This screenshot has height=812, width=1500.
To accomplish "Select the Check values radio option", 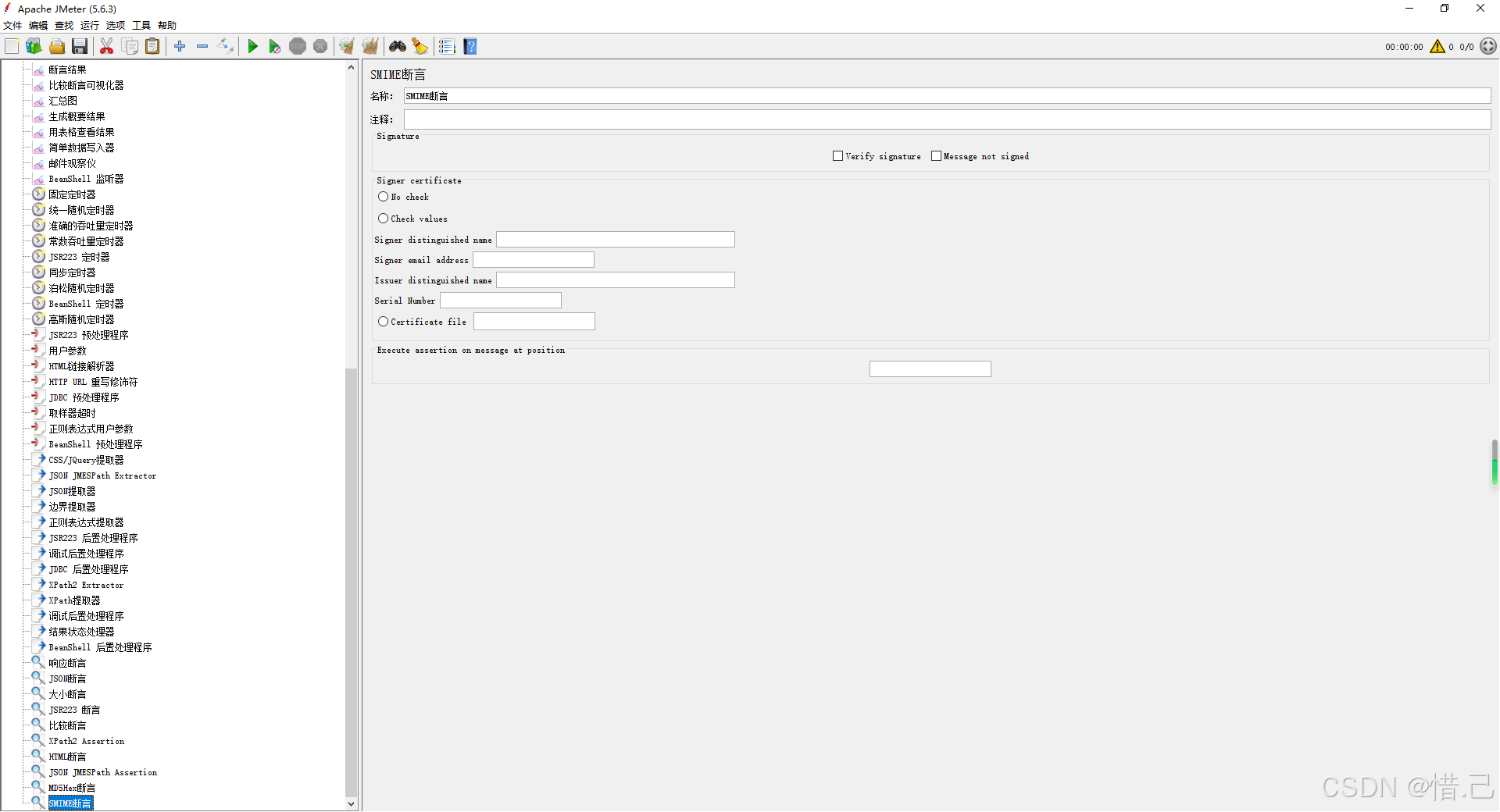I will pyautogui.click(x=383, y=219).
